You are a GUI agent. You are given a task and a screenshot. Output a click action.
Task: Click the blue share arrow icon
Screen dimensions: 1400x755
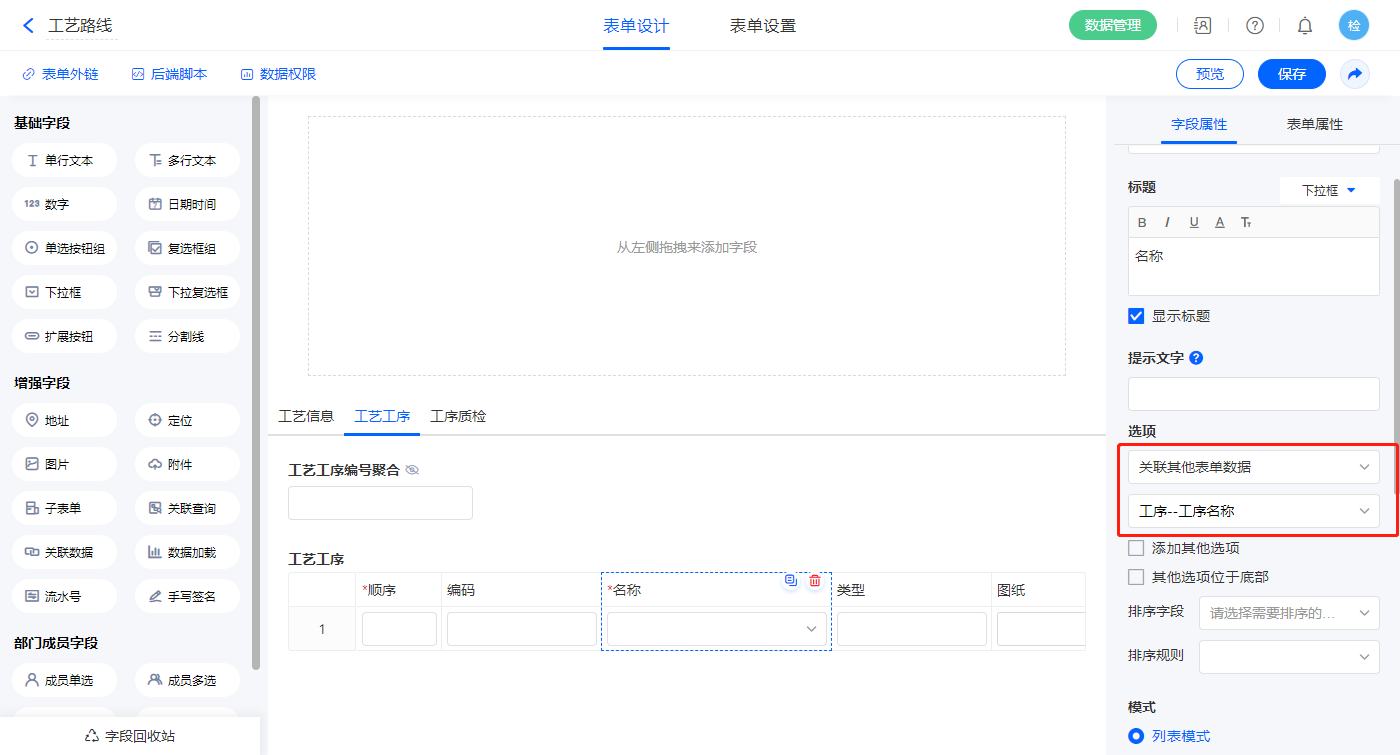point(1355,74)
